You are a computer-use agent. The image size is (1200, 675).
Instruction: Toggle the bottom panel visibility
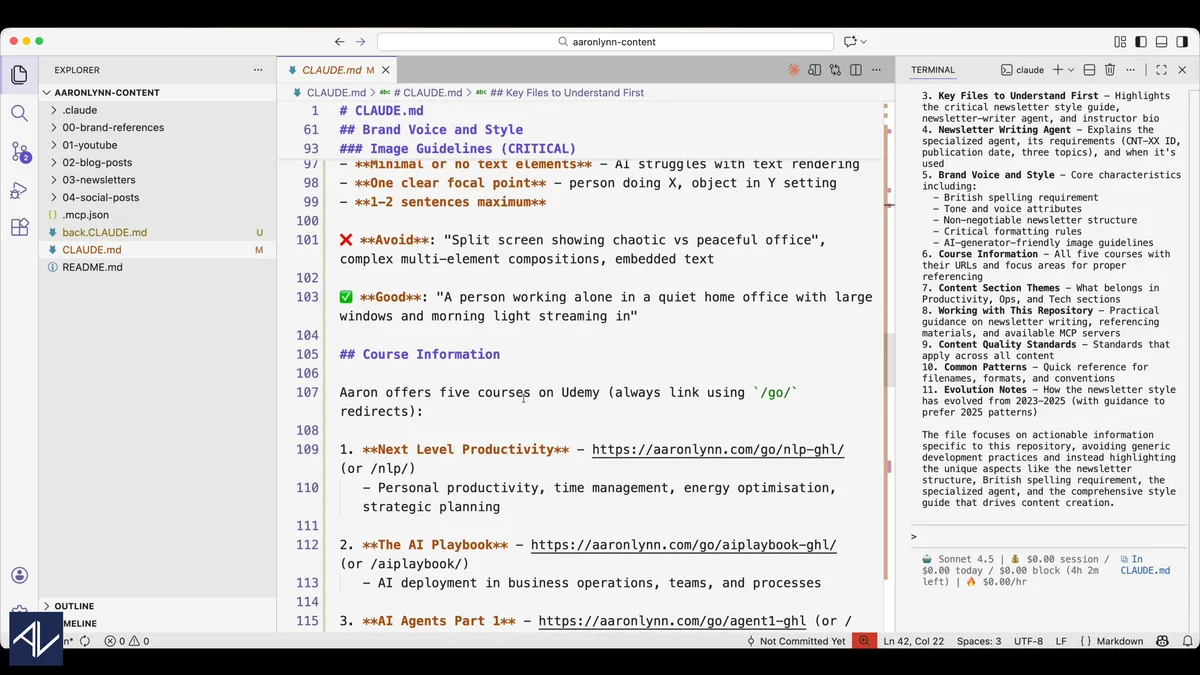(x=1160, y=42)
